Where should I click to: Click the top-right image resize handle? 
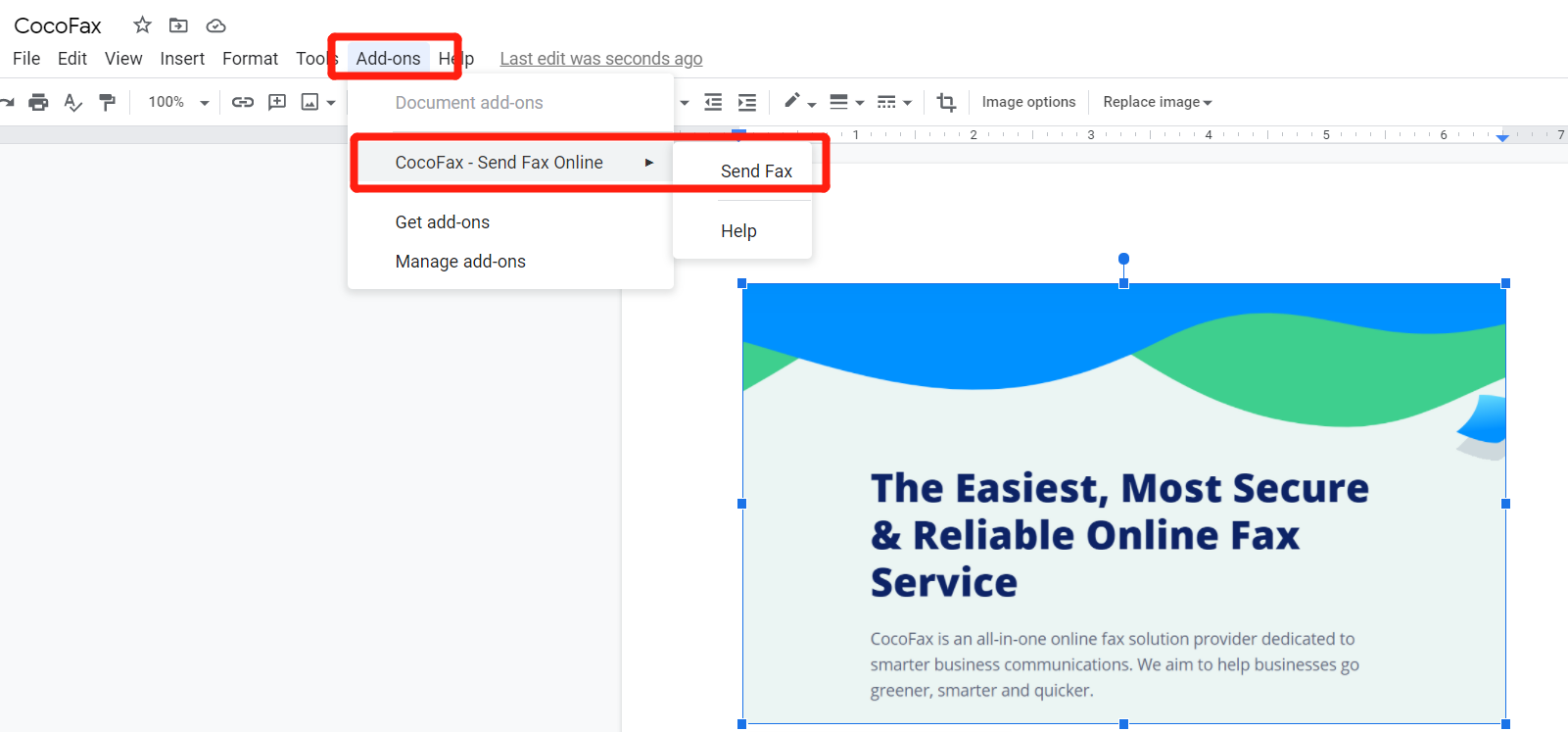click(x=1505, y=283)
